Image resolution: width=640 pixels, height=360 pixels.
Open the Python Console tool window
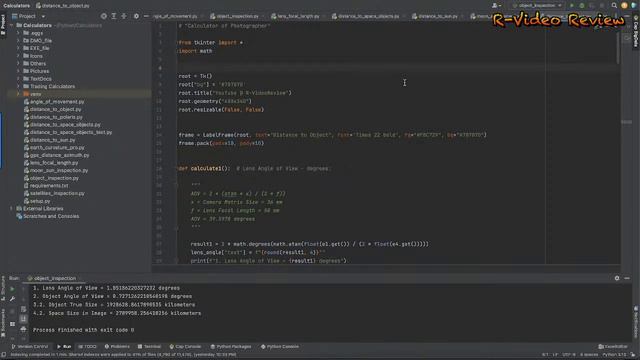280,347
